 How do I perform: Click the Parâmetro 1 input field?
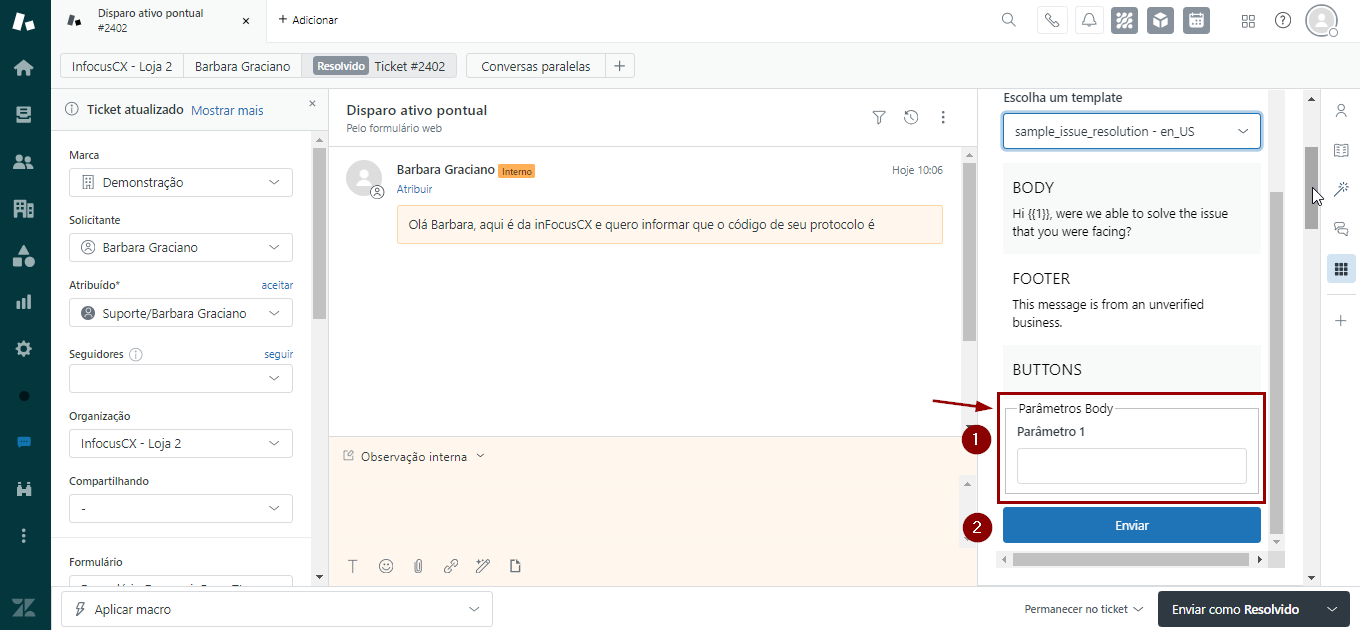tap(1131, 466)
